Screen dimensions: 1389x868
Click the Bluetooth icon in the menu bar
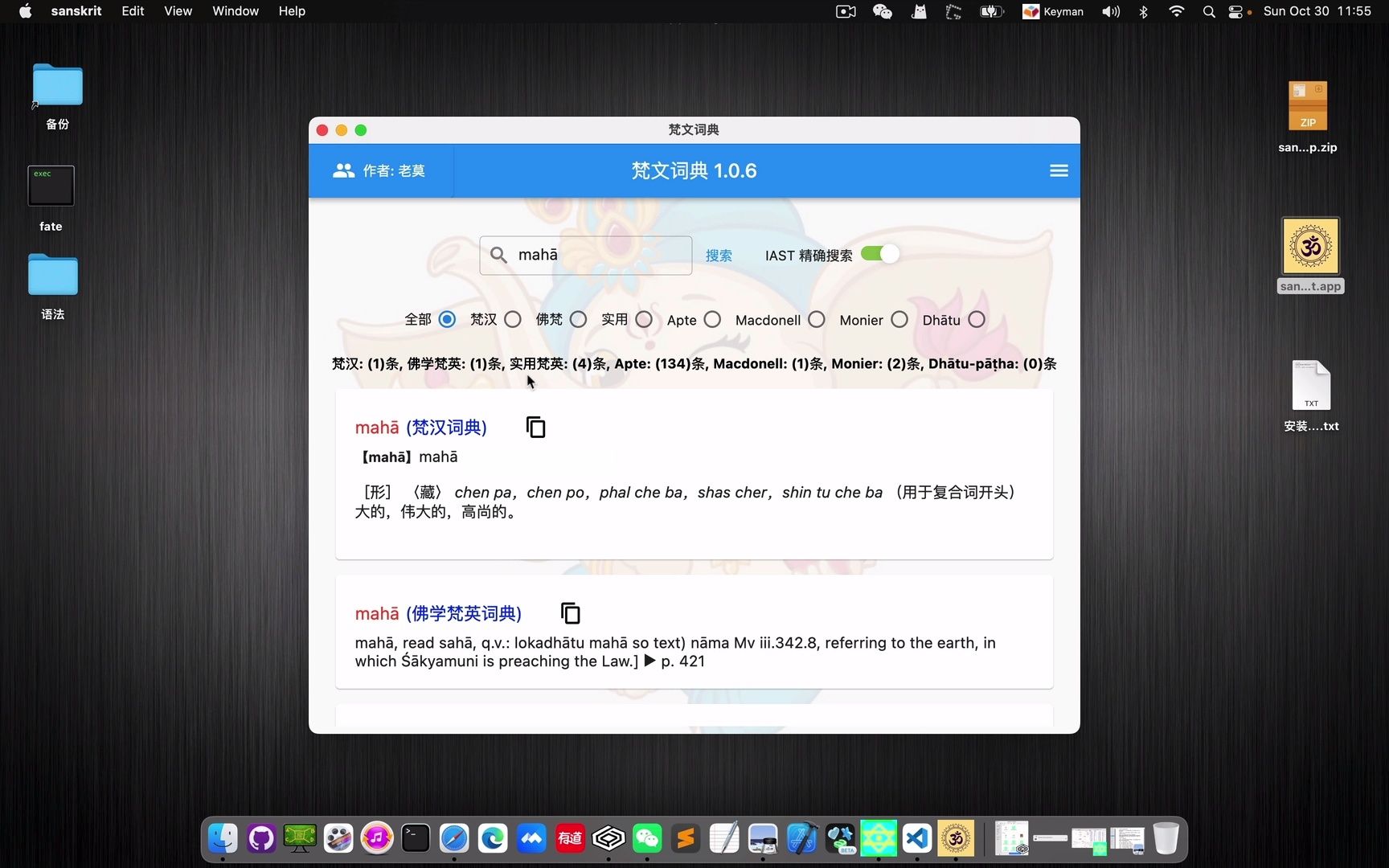click(1142, 11)
